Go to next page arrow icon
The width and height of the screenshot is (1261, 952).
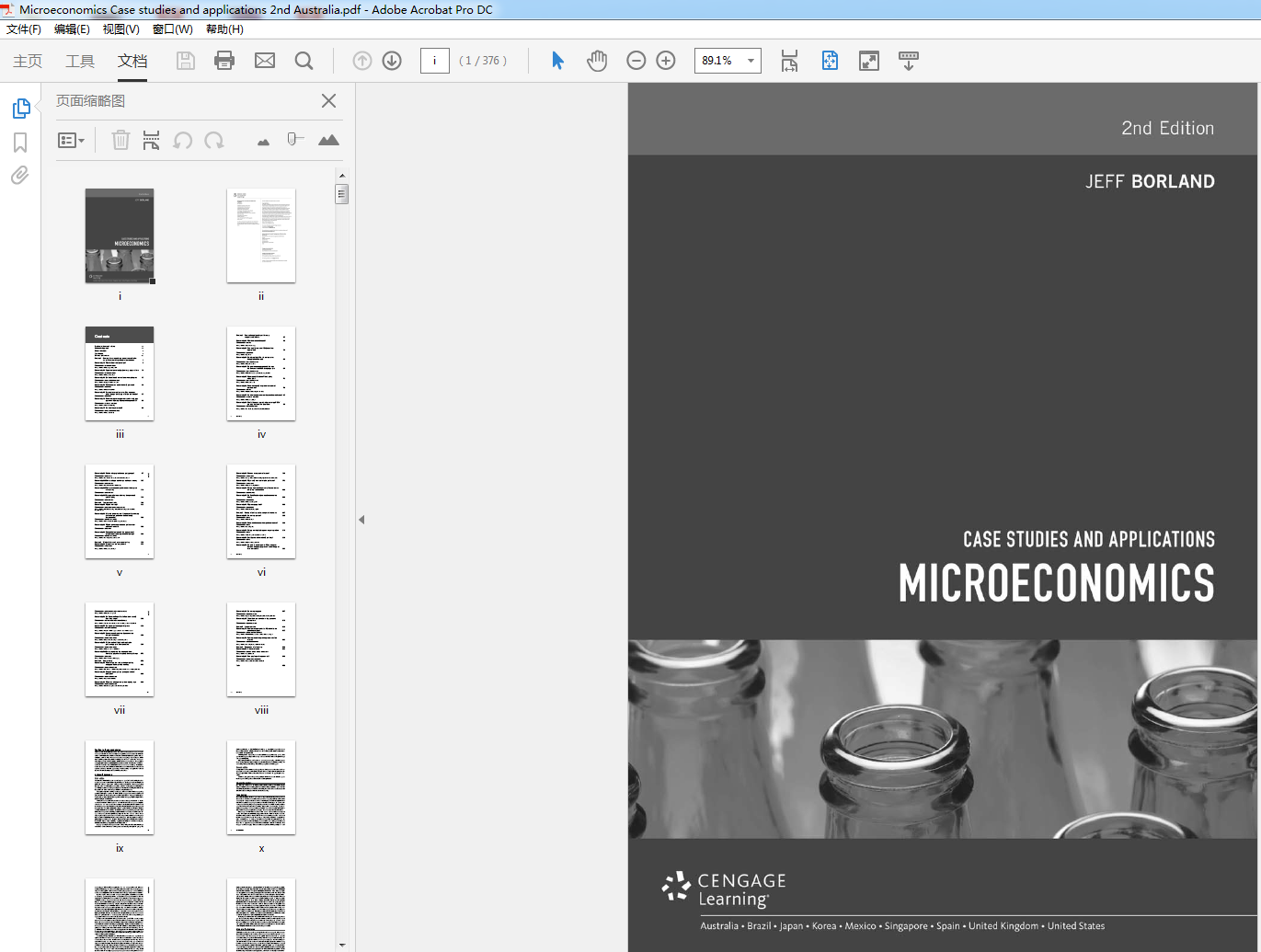click(x=392, y=61)
